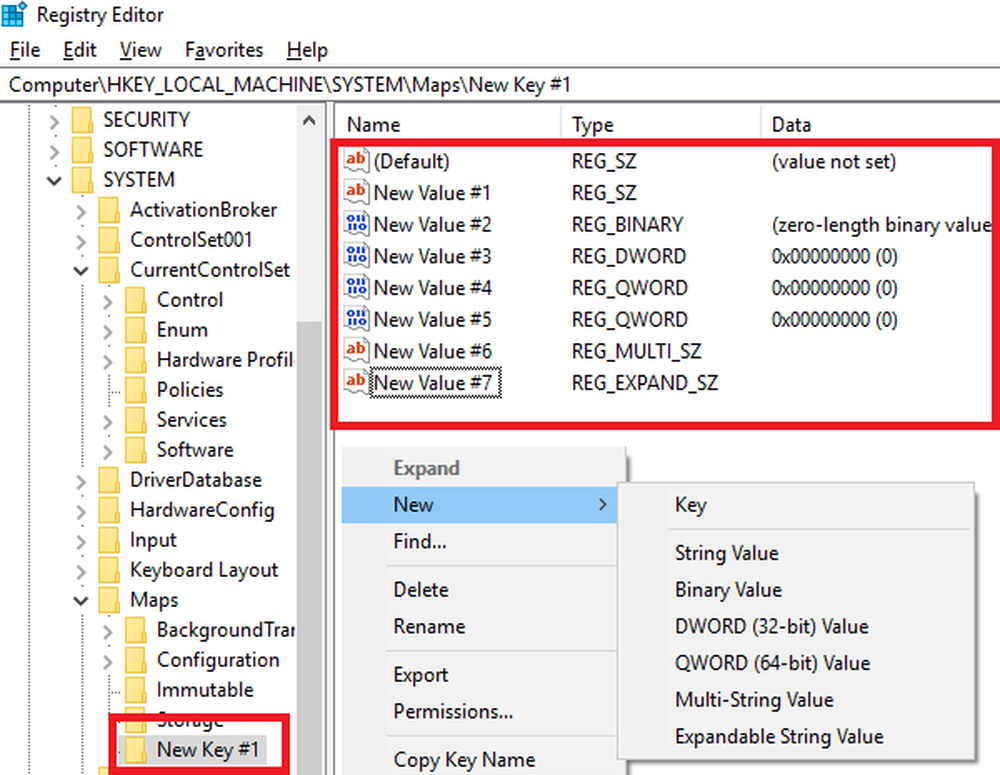Choose Find... in the context menu
Image resolution: width=1000 pixels, height=775 pixels.
pos(479,541)
